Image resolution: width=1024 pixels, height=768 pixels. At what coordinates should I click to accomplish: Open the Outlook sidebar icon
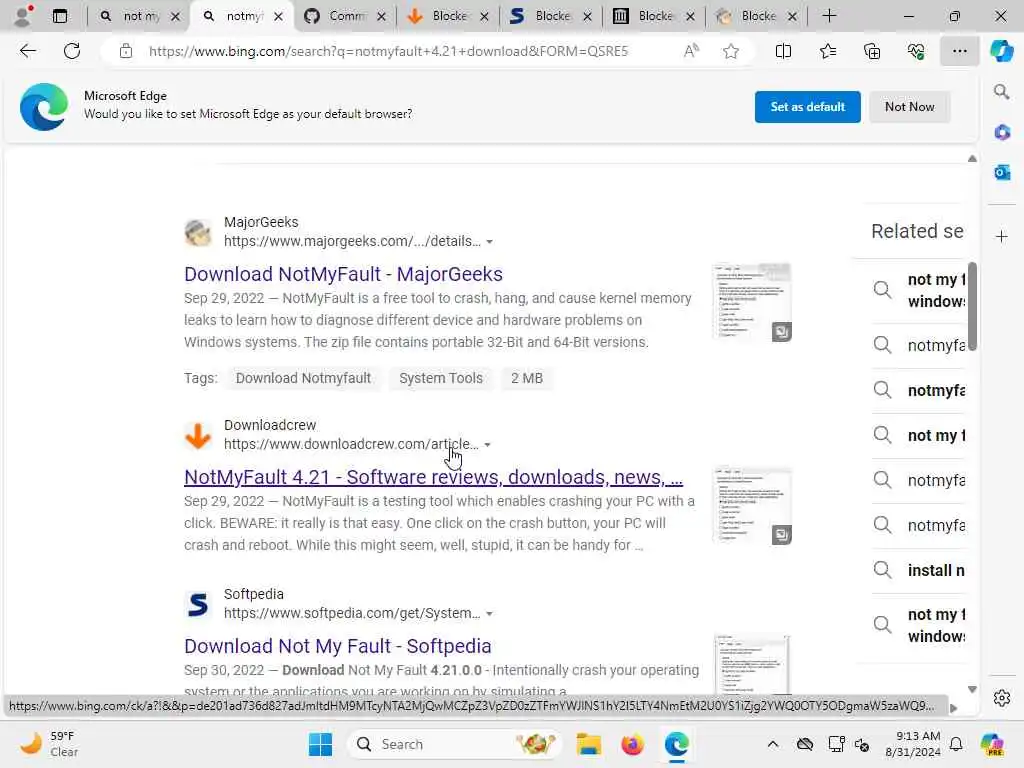1002,172
